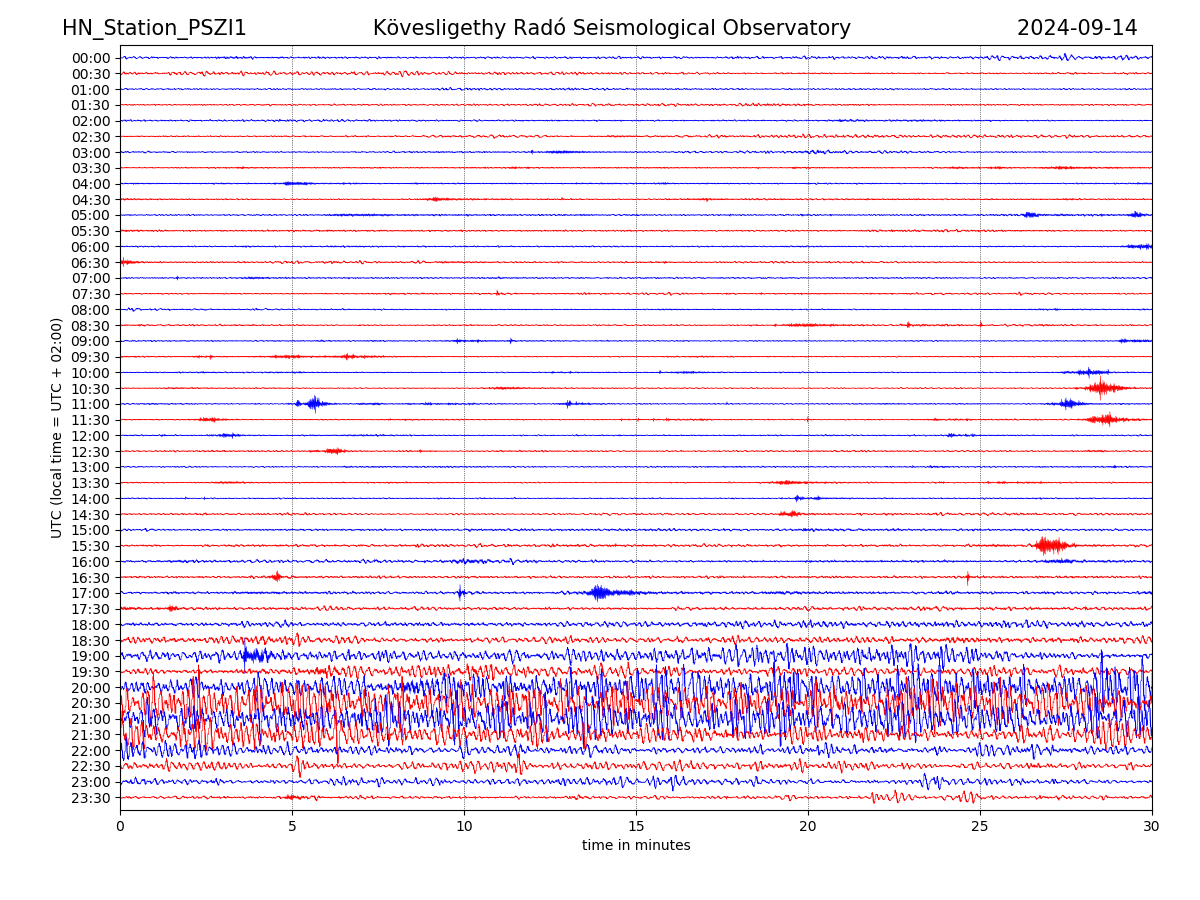Select the x-axis tick label 0
1200x900 pixels.
tap(120, 826)
